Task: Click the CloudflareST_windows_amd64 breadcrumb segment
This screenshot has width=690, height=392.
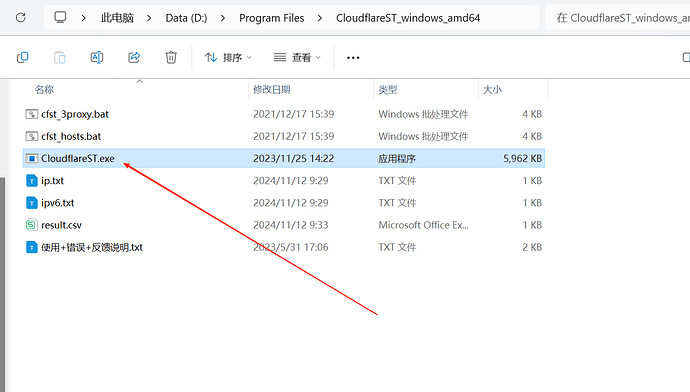Action: click(408, 18)
